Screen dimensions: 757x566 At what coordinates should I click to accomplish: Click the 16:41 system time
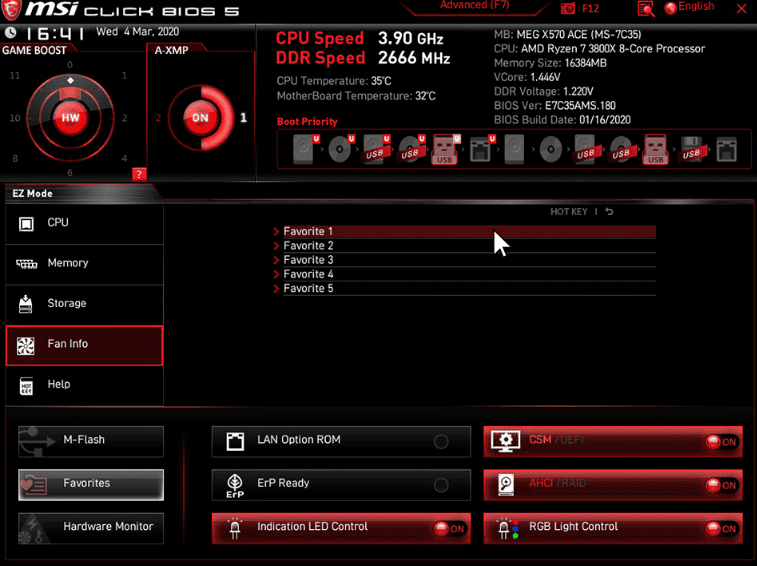coord(55,33)
